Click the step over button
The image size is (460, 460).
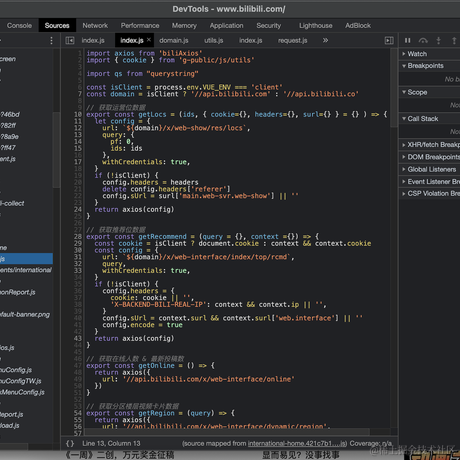point(423,40)
